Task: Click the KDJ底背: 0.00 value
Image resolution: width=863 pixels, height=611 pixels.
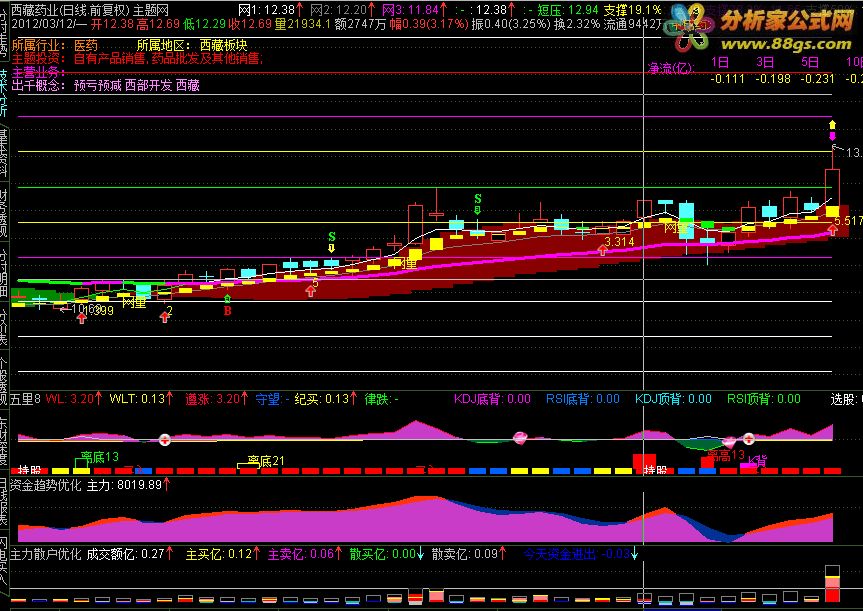Action: [492, 399]
